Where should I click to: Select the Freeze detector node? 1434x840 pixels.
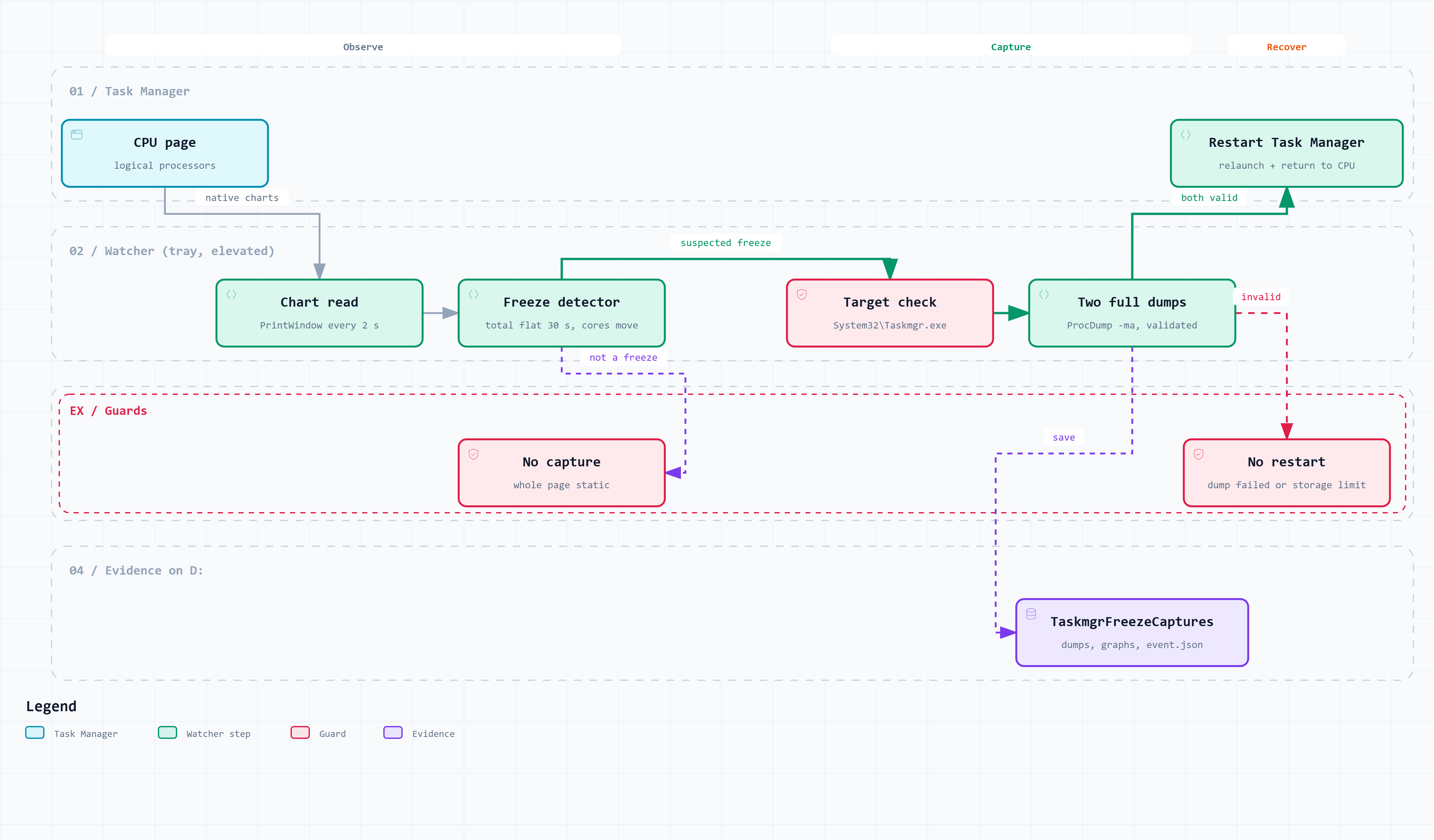562,313
